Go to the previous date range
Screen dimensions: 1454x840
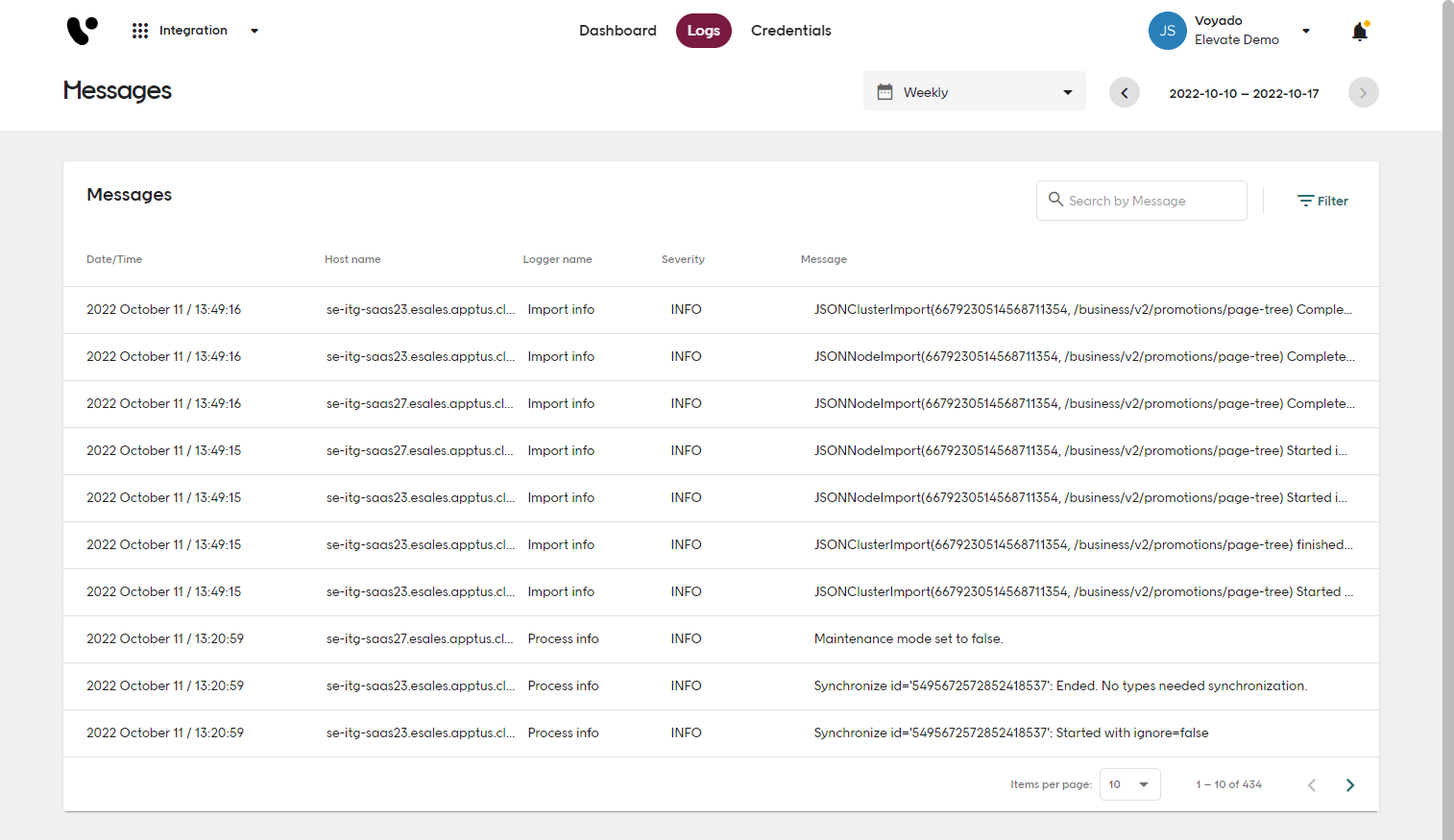pos(1125,92)
